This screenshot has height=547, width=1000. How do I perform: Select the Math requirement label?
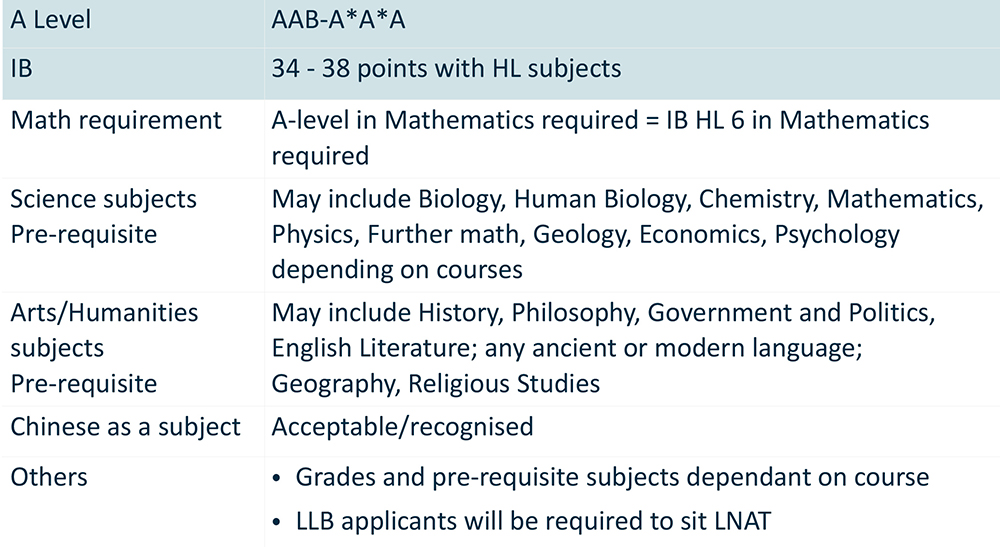116,120
